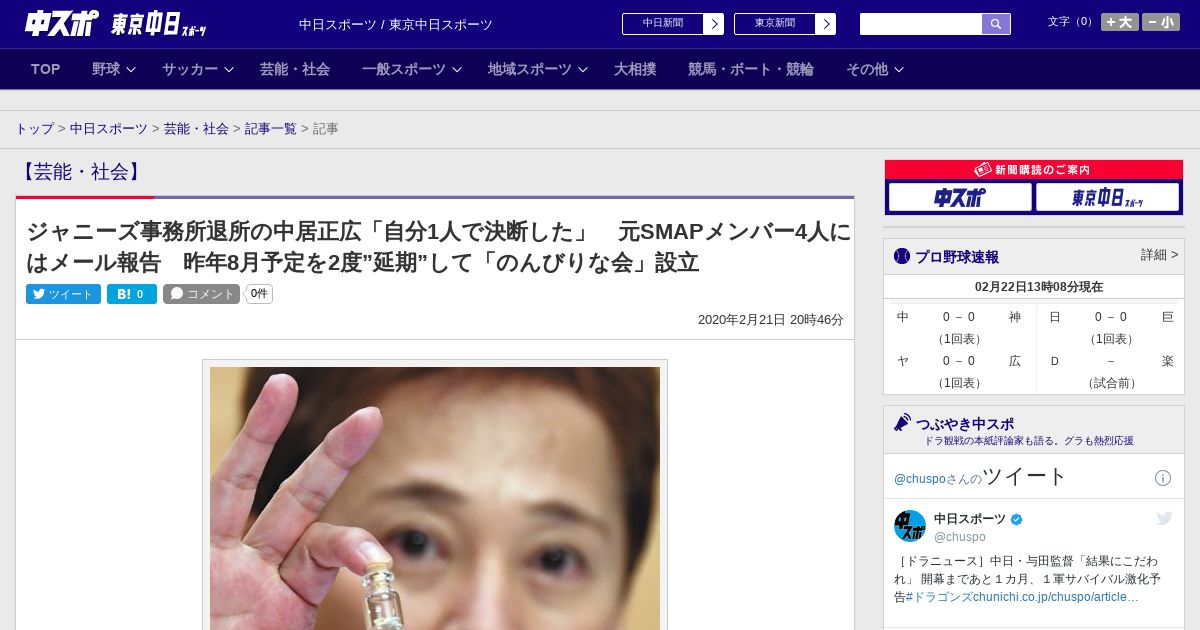Open the 一般スポーツ navigation menu
Image resolution: width=1200 pixels, height=630 pixels.
coord(404,69)
